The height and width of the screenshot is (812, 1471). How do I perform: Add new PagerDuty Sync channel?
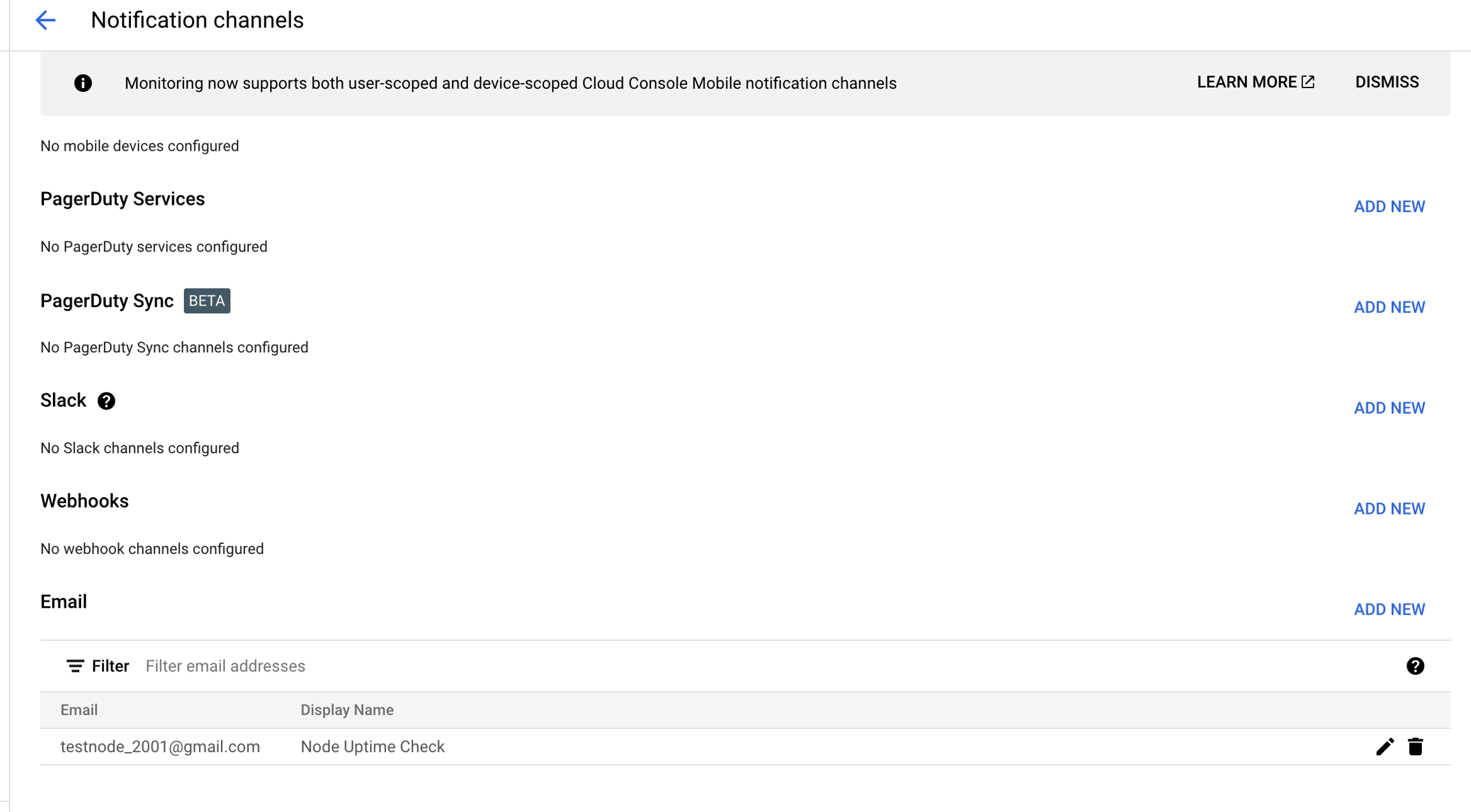(1389, 308)
